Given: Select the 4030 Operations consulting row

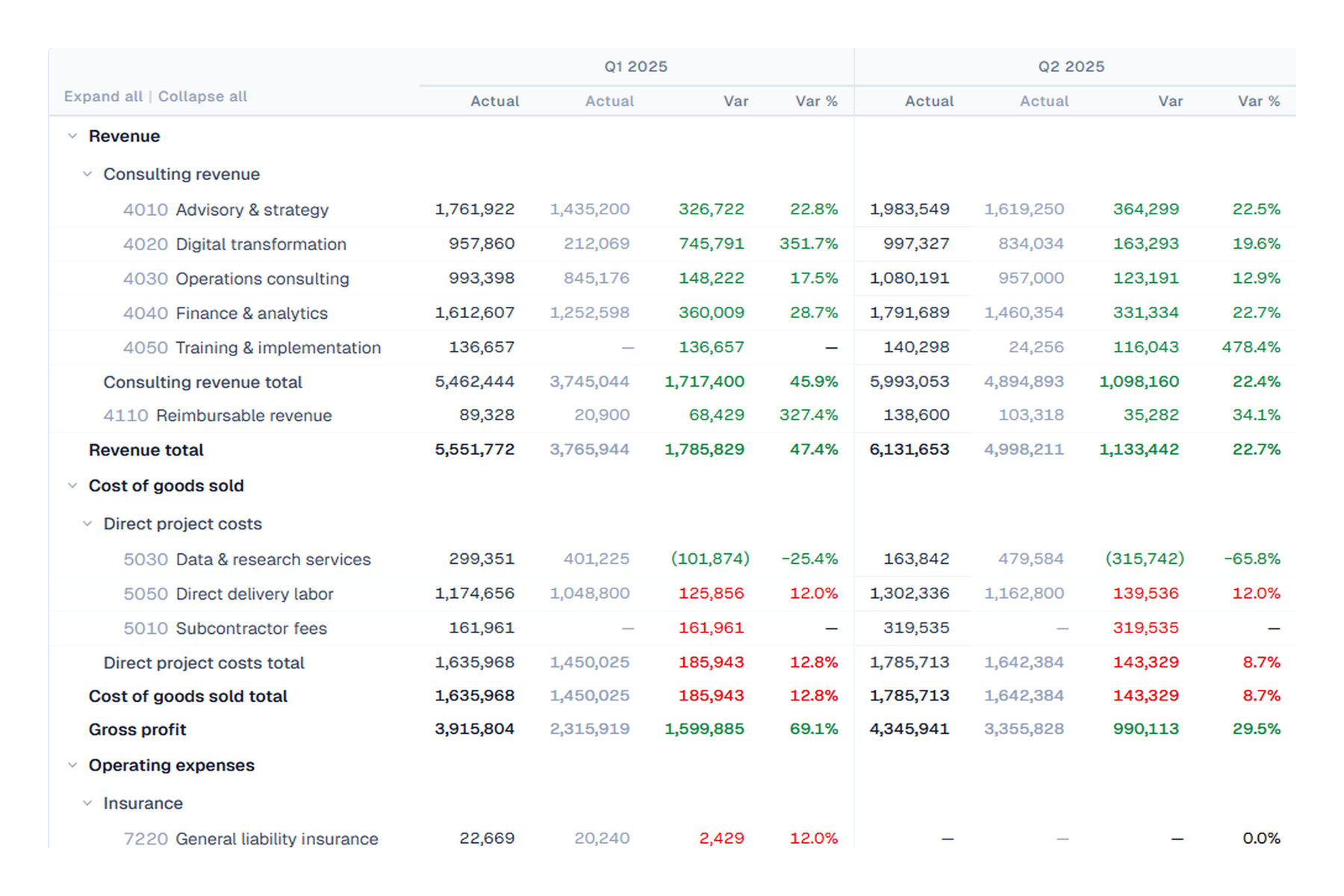Looking at the screenshot, I should click(x=672, y=279).
